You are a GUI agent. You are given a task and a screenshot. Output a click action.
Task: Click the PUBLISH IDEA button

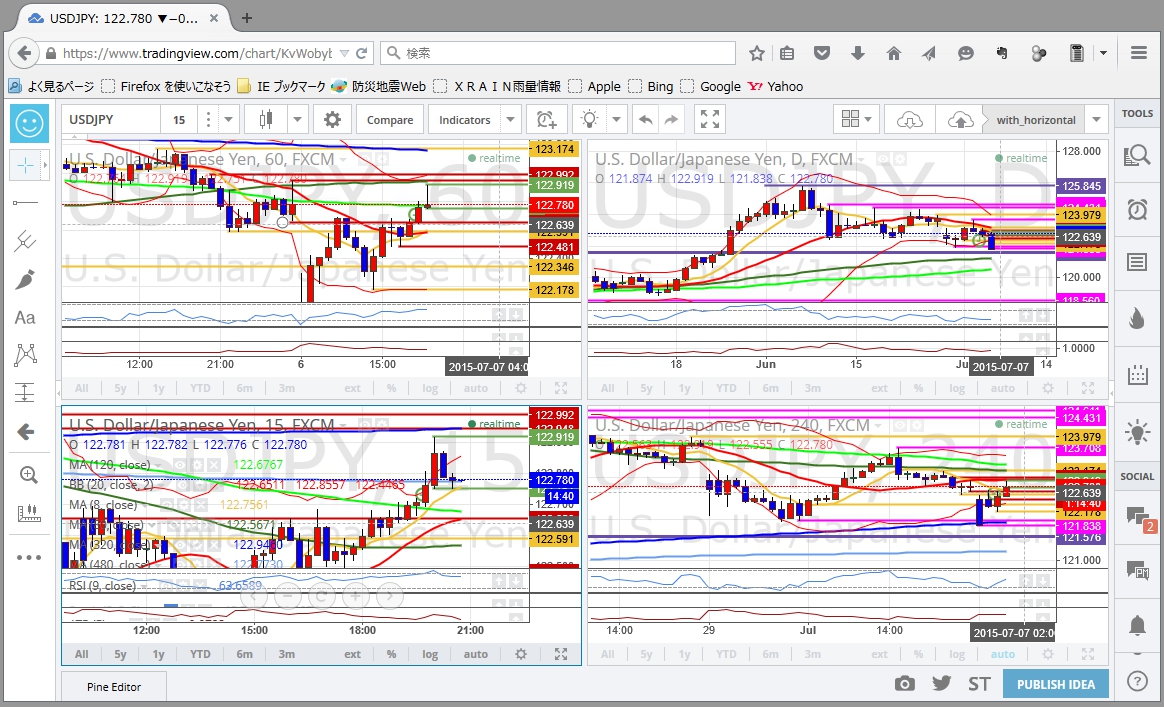tap(1055, 685)
